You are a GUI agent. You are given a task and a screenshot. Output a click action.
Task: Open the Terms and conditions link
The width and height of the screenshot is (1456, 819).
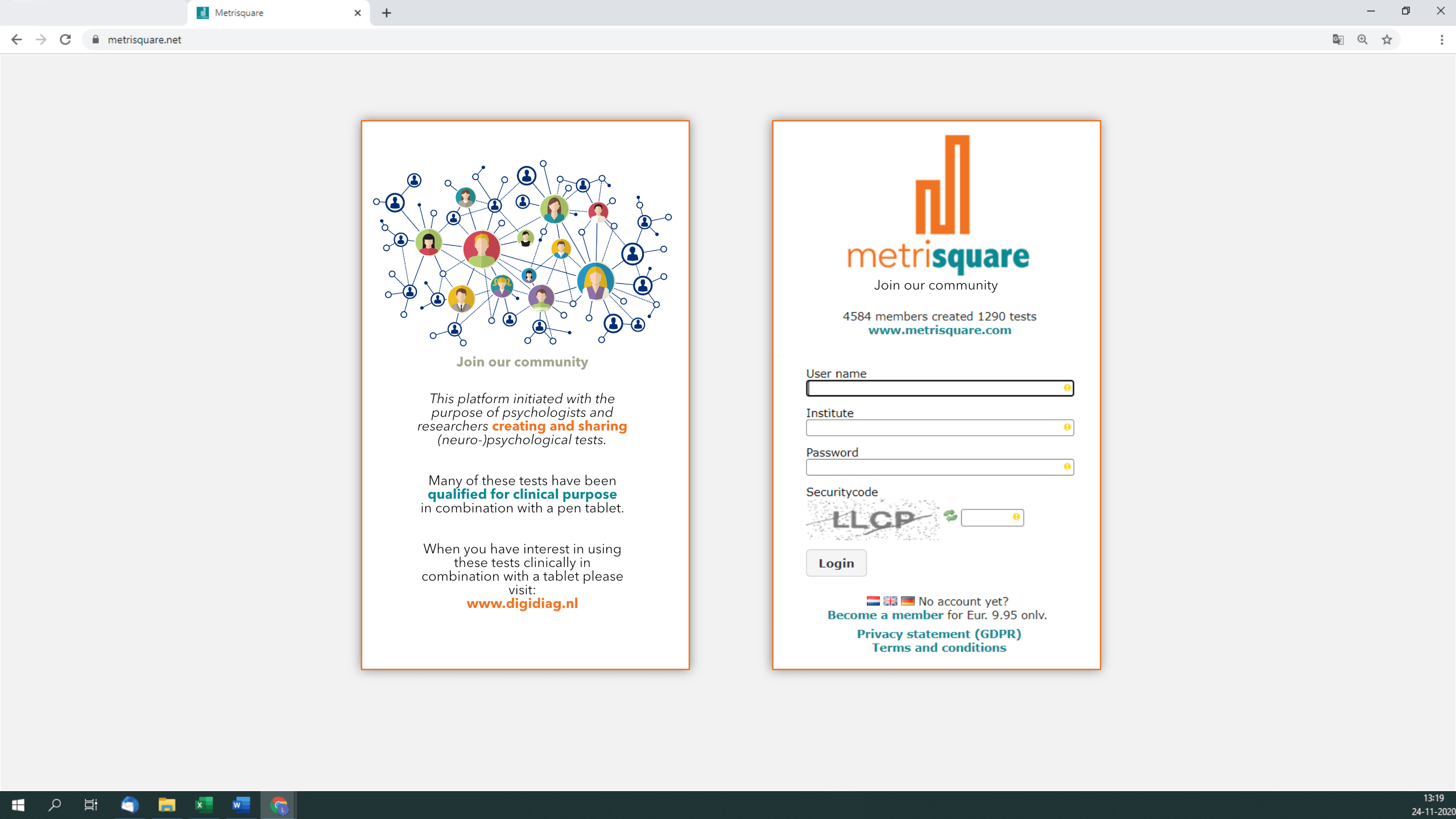[939, 647]
